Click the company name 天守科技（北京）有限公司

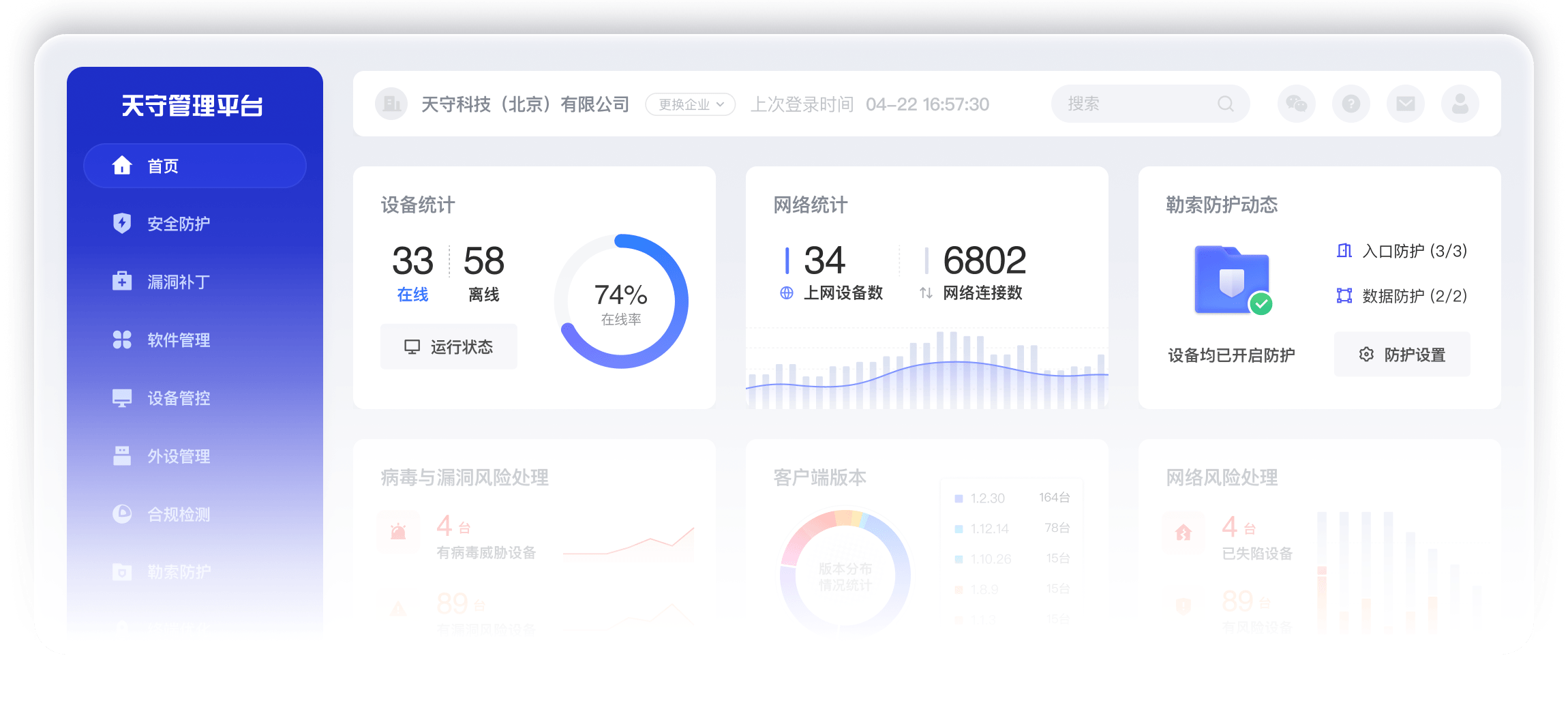[x=525, y=104]
